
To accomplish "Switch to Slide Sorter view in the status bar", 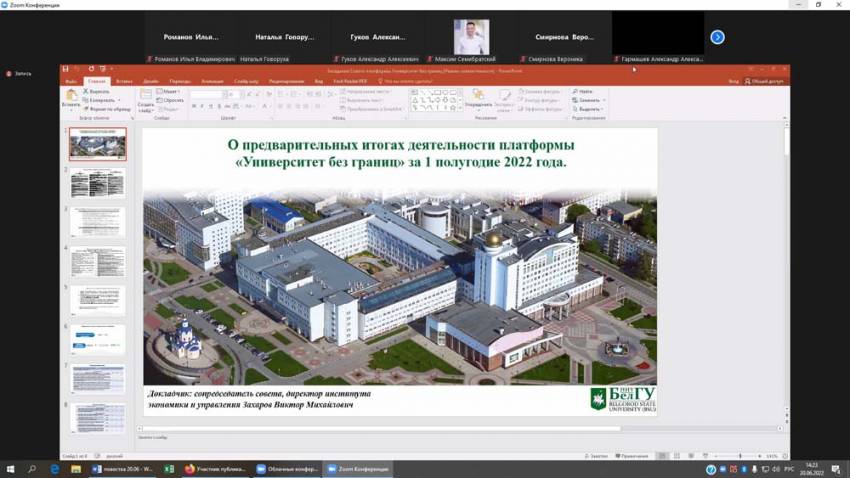I will tap(677, 456).
